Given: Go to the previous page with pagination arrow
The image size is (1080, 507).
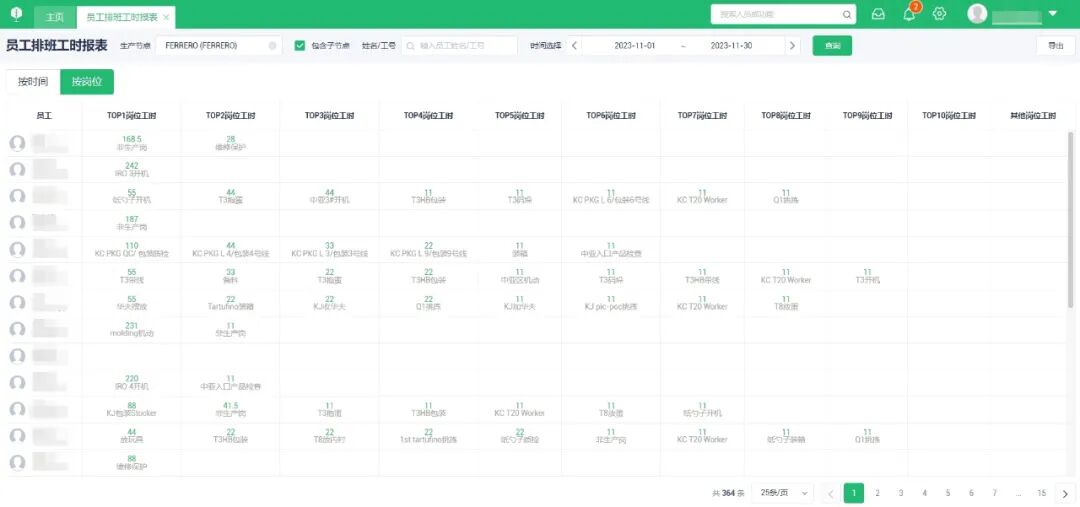Looking at the screenshot, I should (x=831, y=493).
